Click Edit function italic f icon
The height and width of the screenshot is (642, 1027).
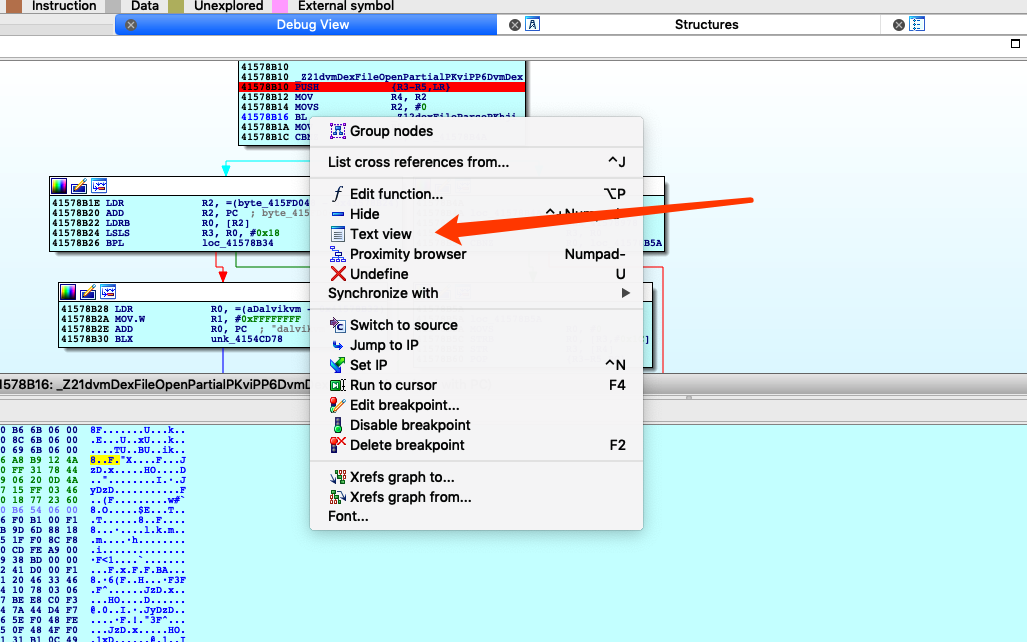tap(337, 194)
